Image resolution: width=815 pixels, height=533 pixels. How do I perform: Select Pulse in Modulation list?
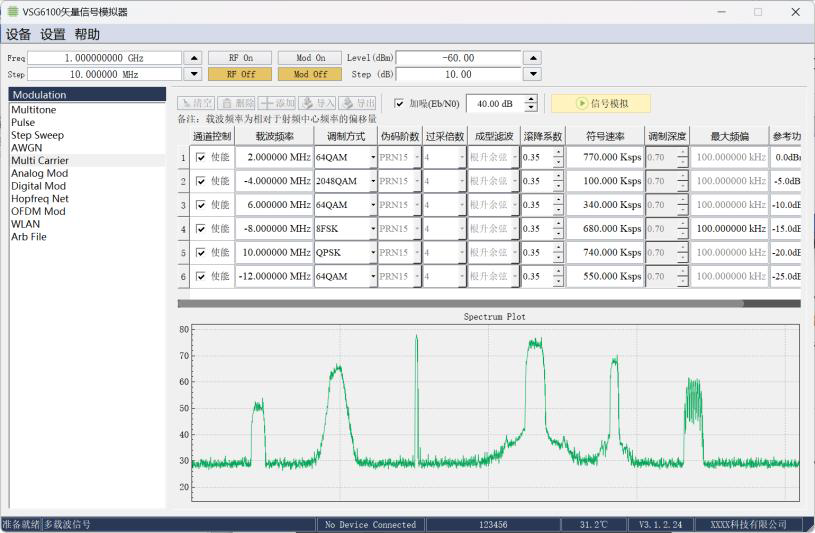pyautogui.click(x=87, y=122)
